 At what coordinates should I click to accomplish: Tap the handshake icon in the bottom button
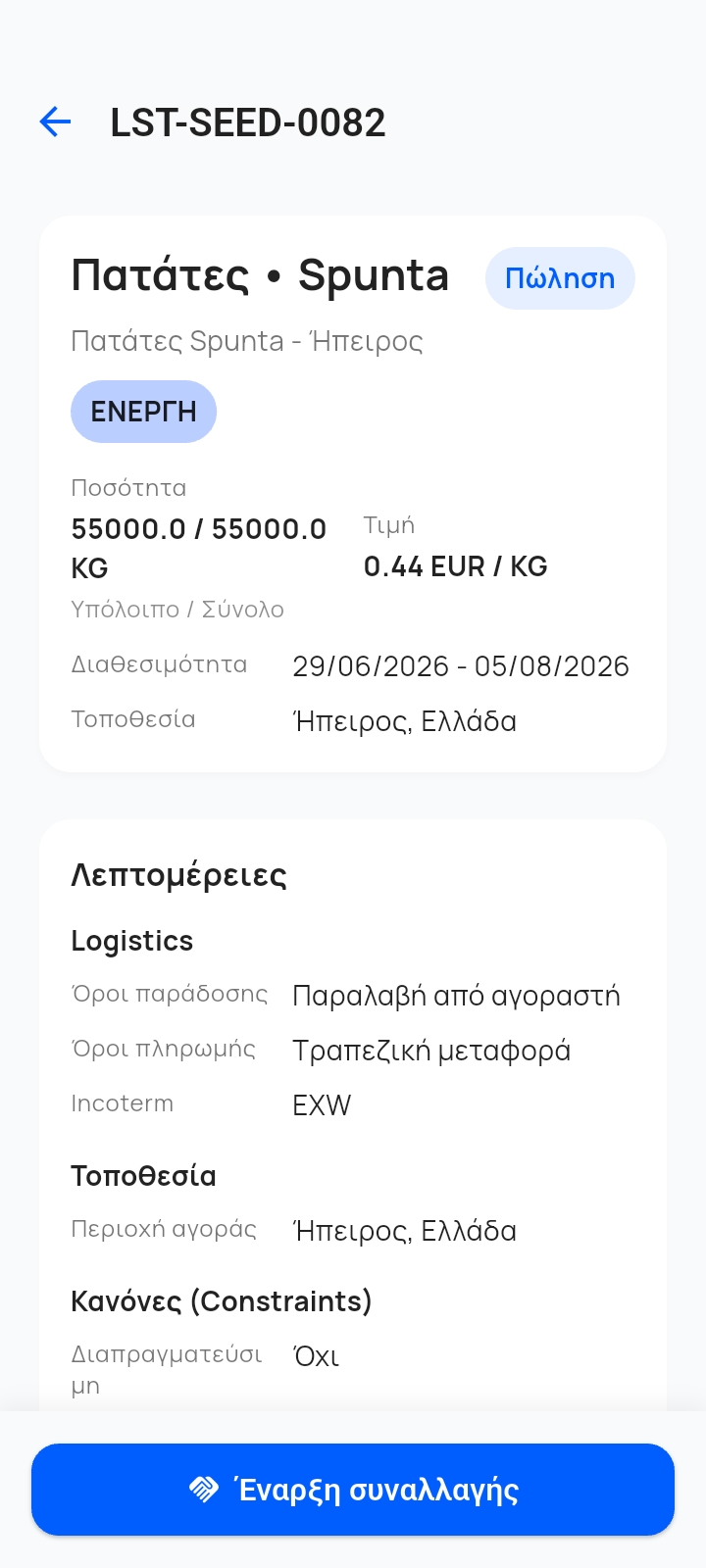[204, 1490]
